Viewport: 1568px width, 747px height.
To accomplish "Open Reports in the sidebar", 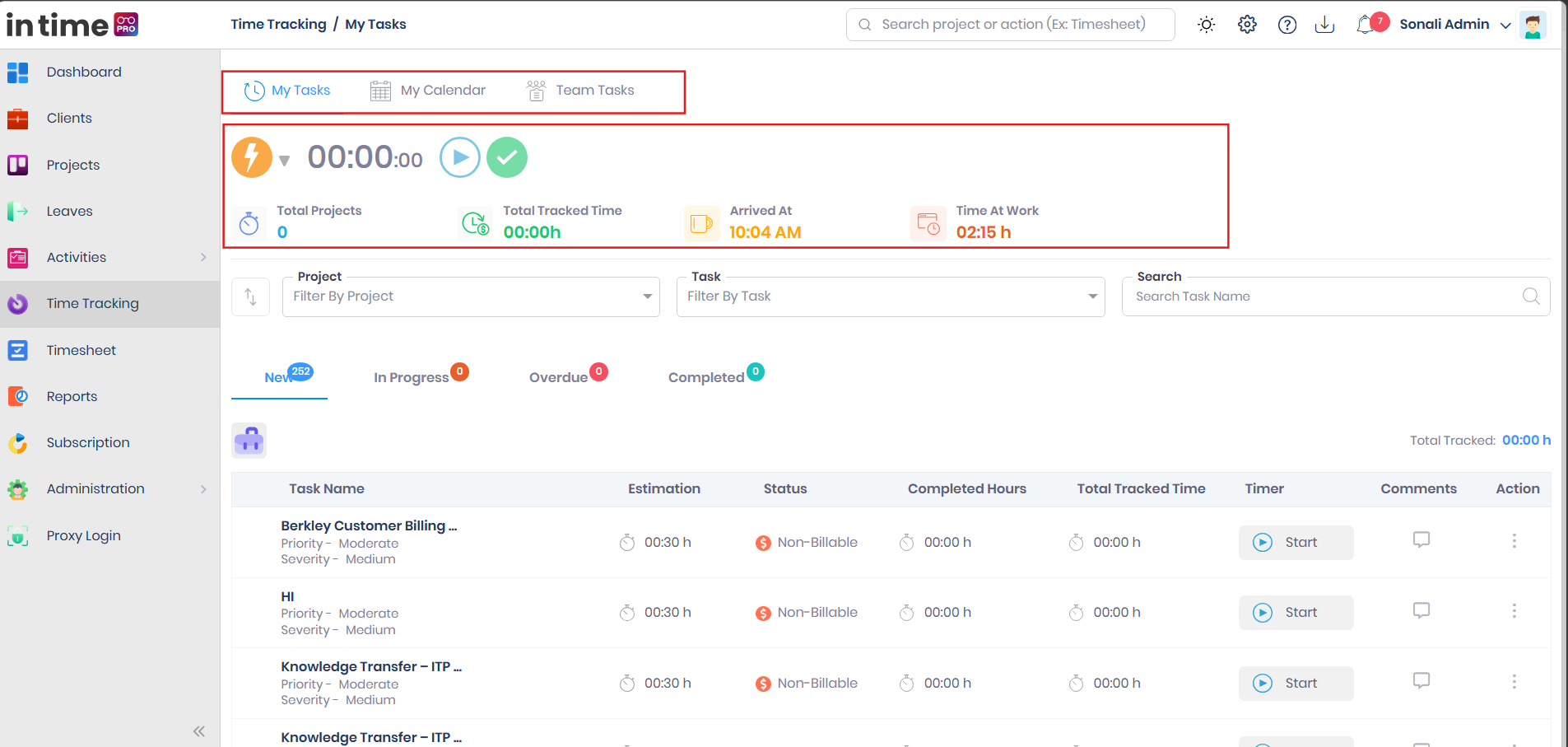I will click(x=72, y=397).
